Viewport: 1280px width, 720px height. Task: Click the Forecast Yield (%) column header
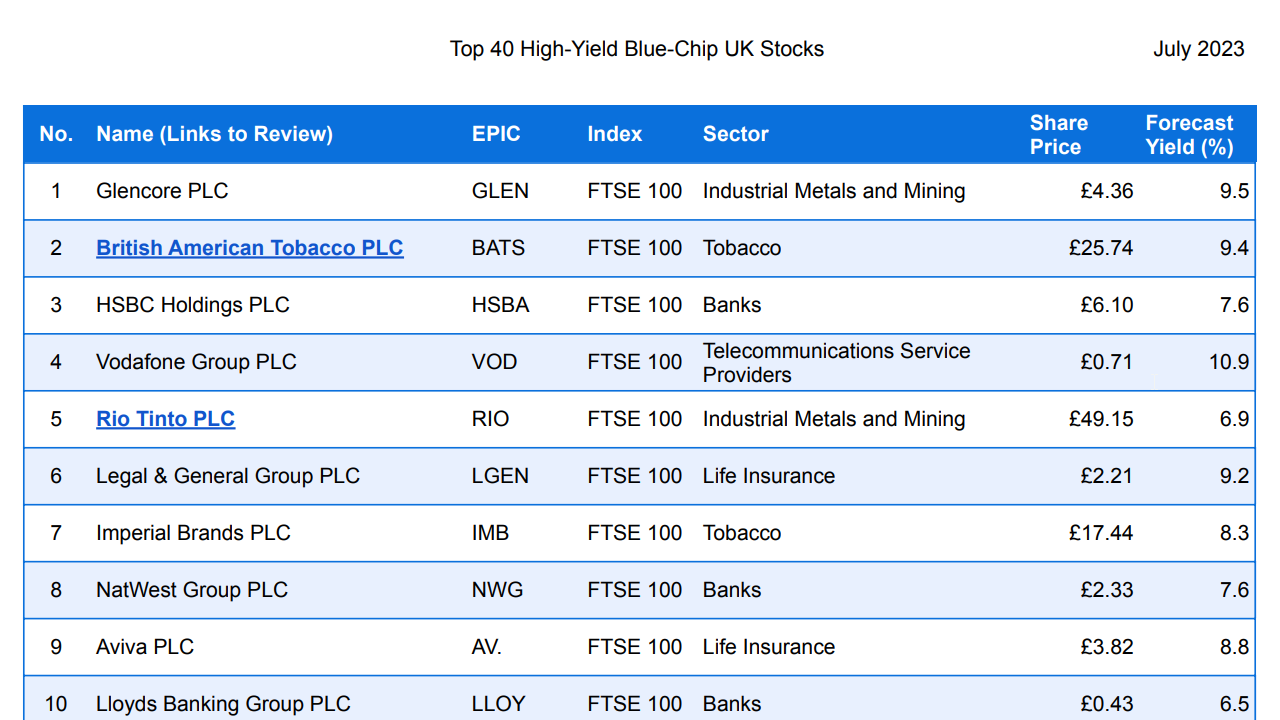pos(1189,135)
